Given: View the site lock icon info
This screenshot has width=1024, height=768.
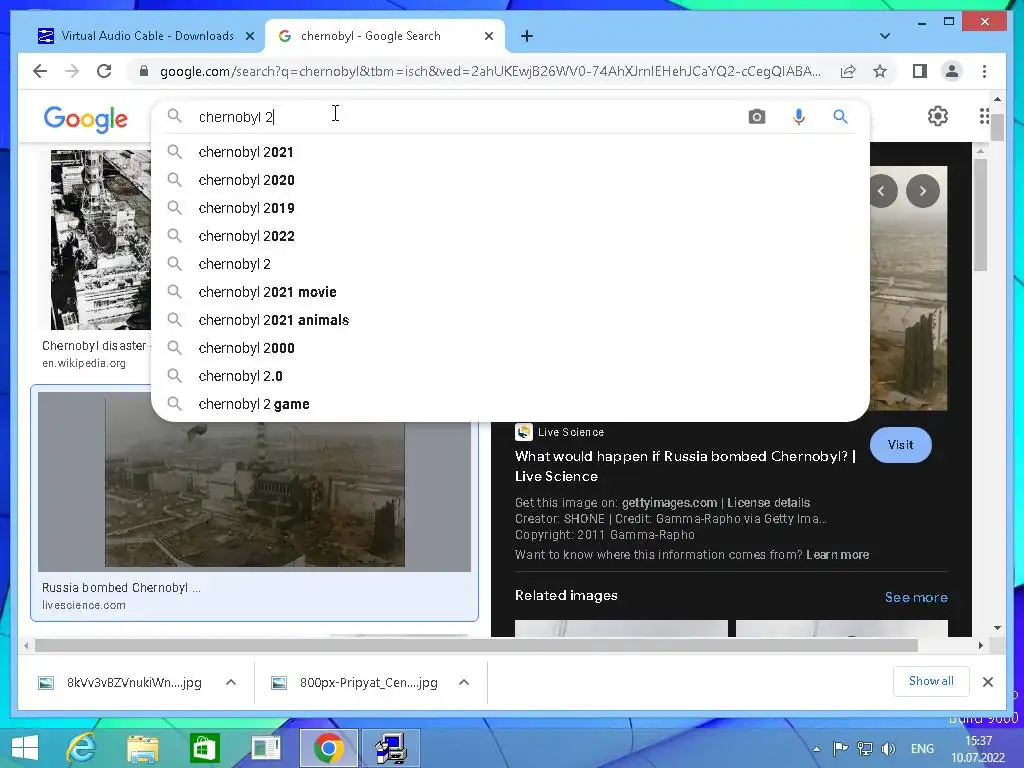Looking at the screenshot, I should [x=144, y=71].
